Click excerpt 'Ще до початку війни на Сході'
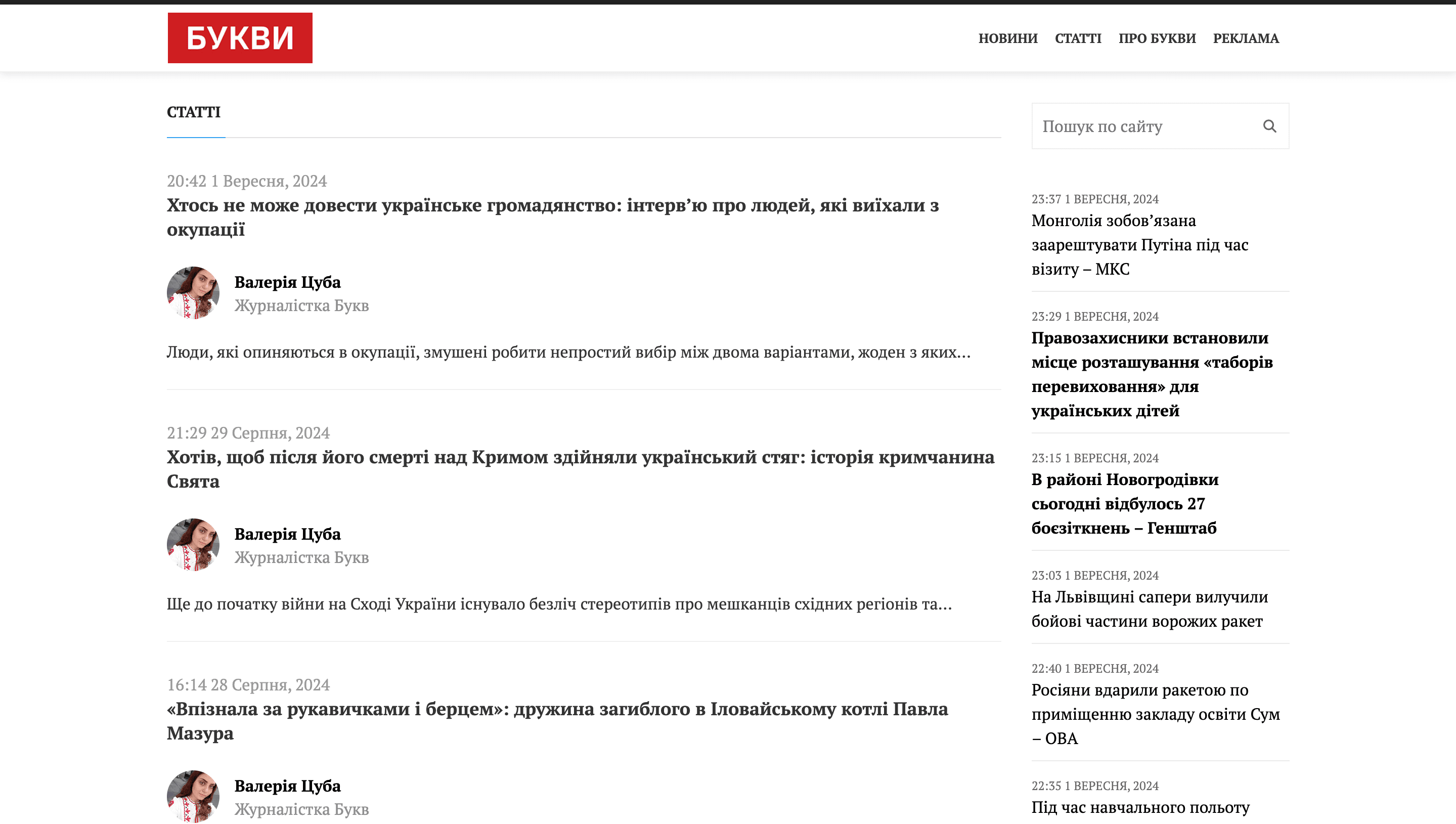Image resolution: width=1456 pixels, height=824 pixels. (x=559, y=604)
